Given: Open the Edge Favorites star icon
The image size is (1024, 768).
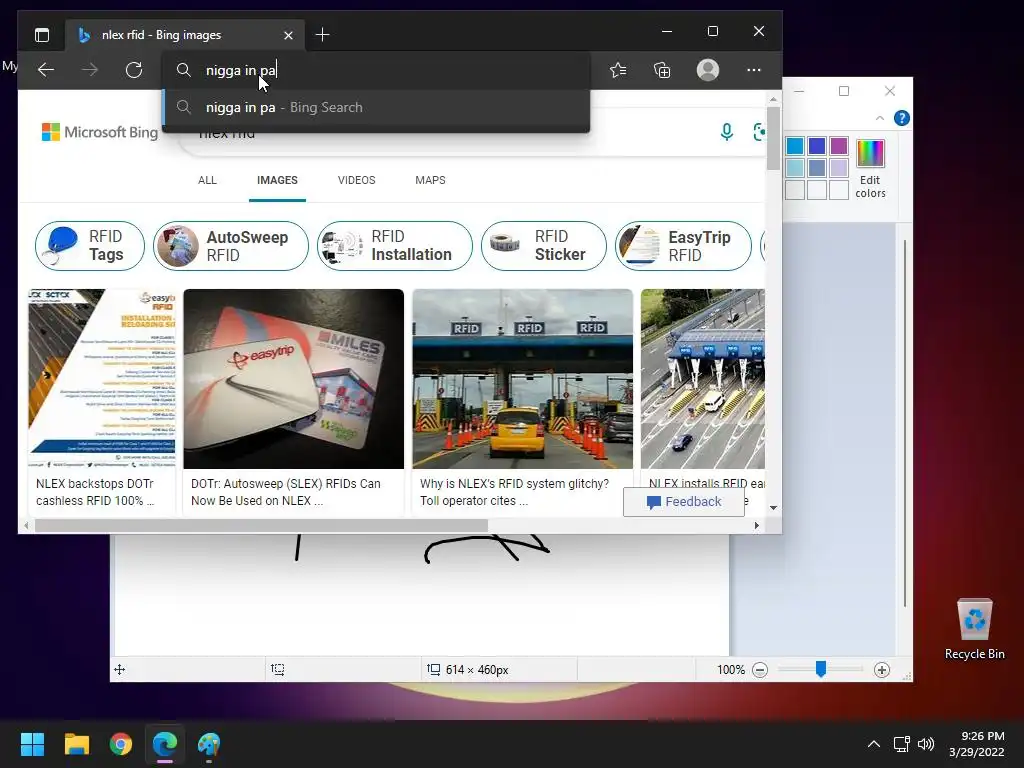Looking at the screenshot, I should point(618,70).
